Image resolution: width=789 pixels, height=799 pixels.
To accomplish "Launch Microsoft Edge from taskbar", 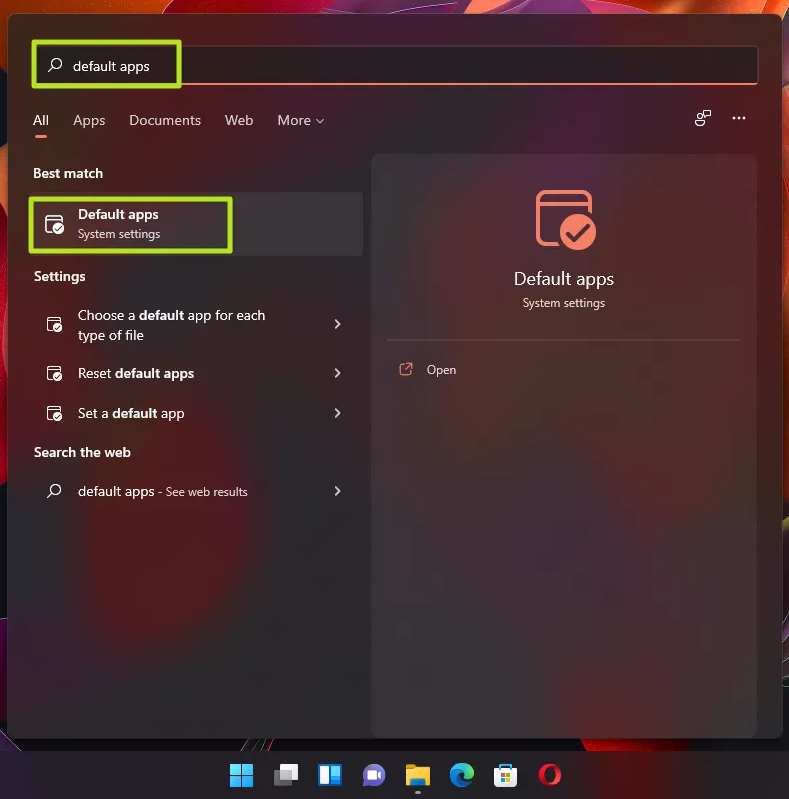I will point(461,775).
